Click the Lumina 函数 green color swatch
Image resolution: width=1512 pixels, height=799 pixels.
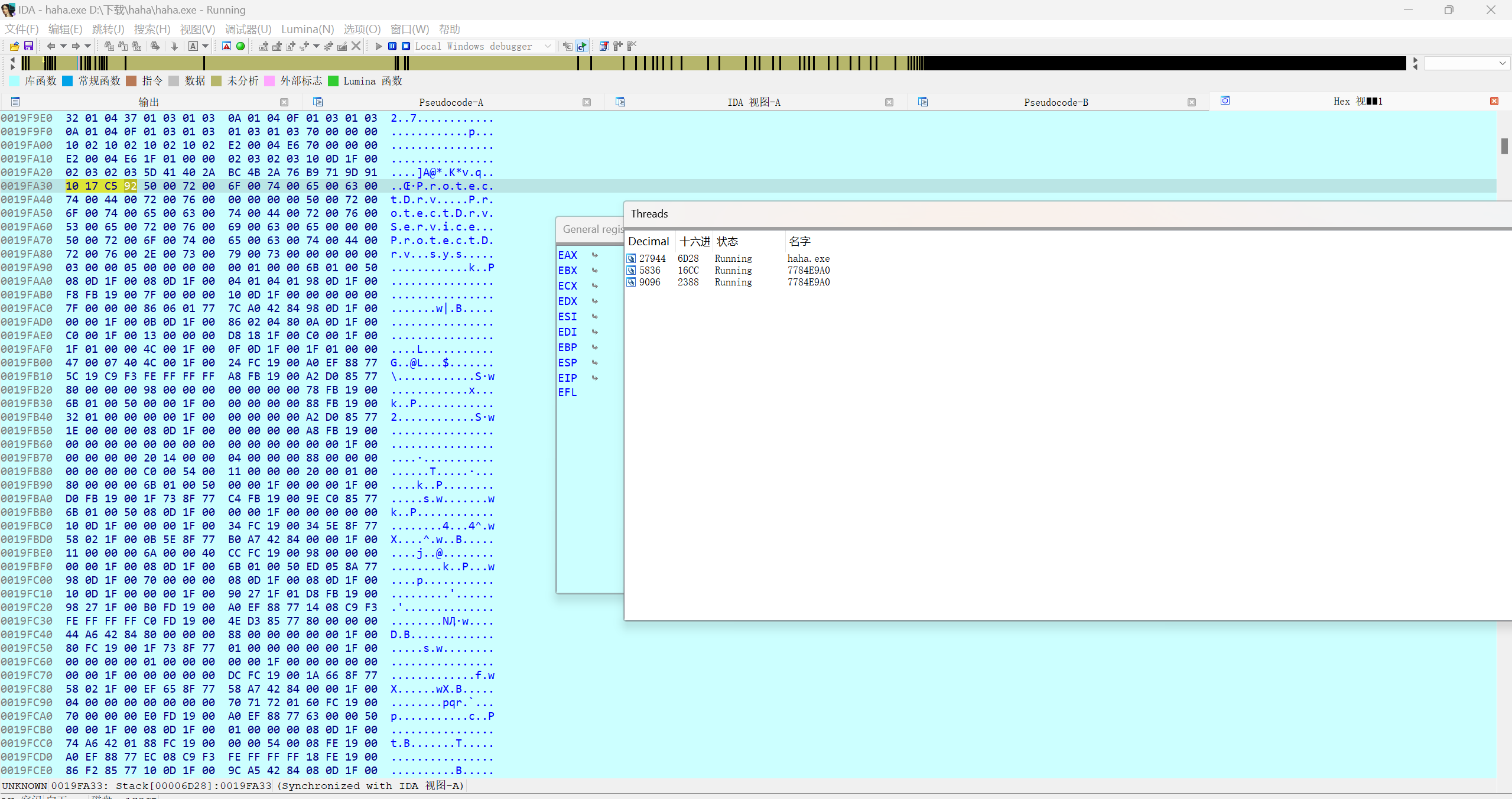(333, 81)
